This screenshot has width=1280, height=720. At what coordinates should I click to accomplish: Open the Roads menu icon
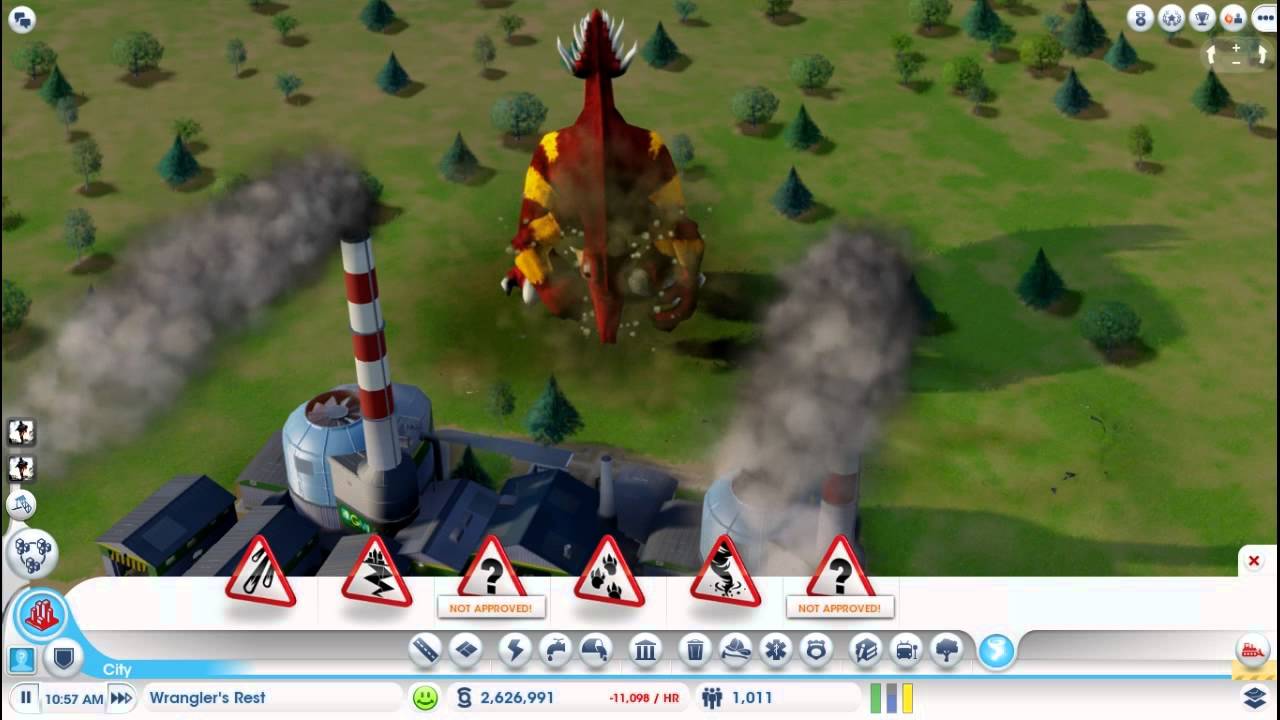[425, 651]
